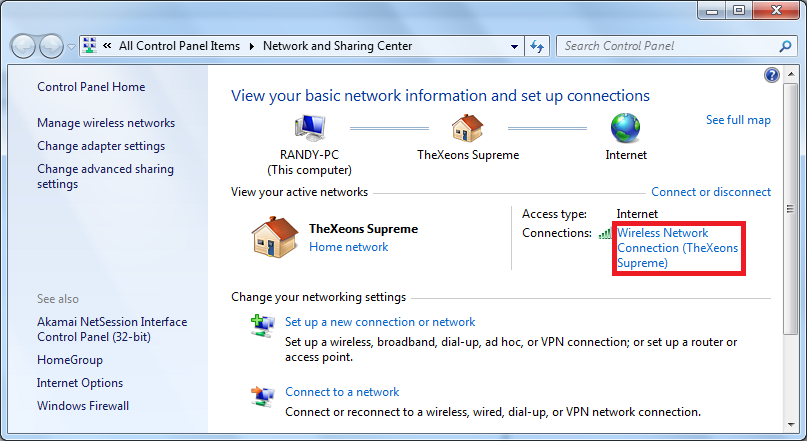
Task: Open the recent pages dropdown arrow beside Forward
Action: pyautogui.click(x=72, y=47)
